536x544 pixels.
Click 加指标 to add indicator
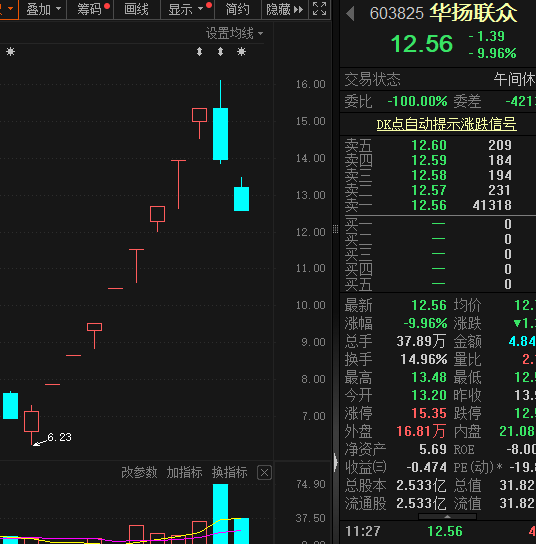(184, 472)
